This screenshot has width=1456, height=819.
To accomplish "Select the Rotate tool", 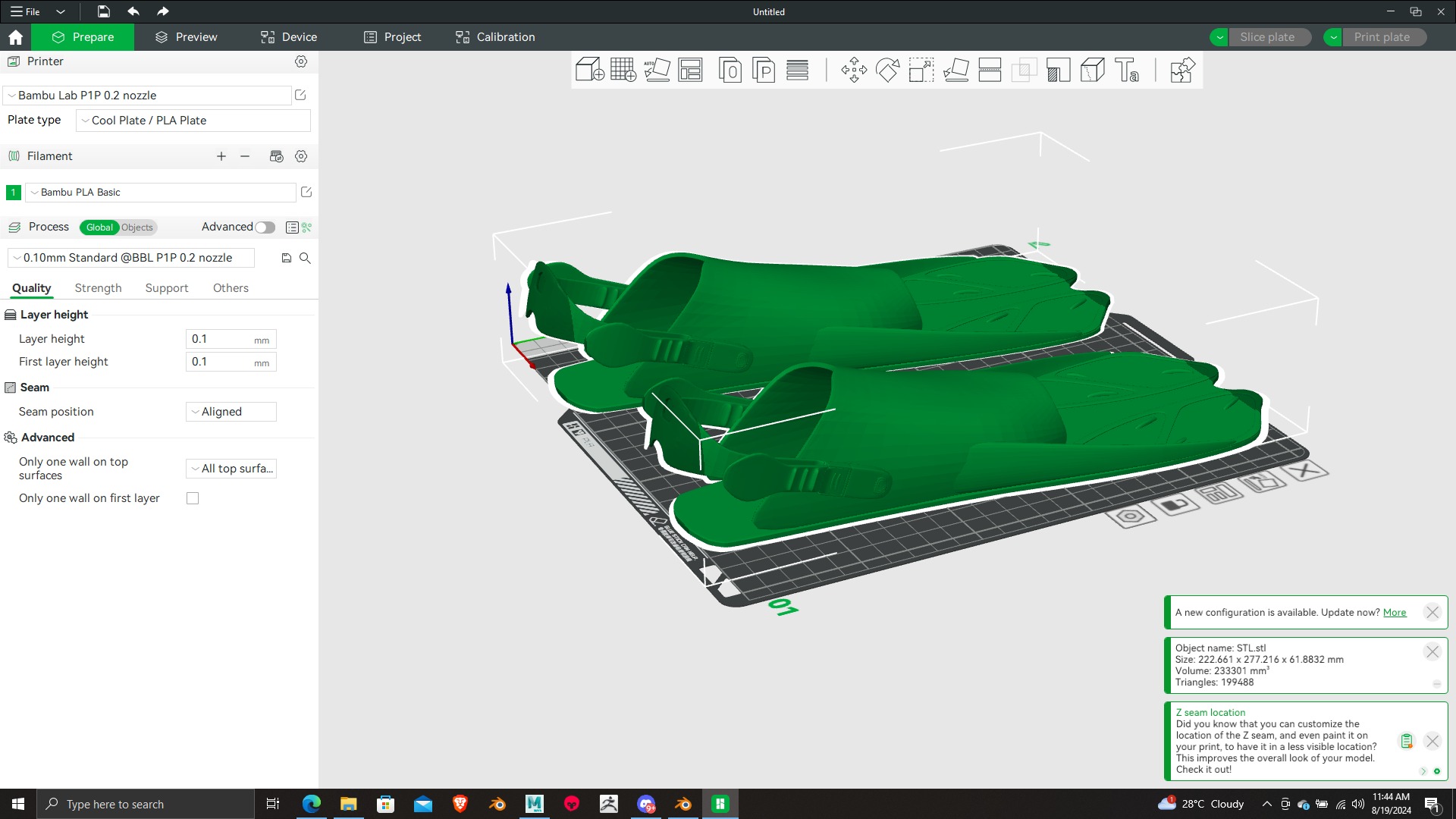I will pos(887,70).
